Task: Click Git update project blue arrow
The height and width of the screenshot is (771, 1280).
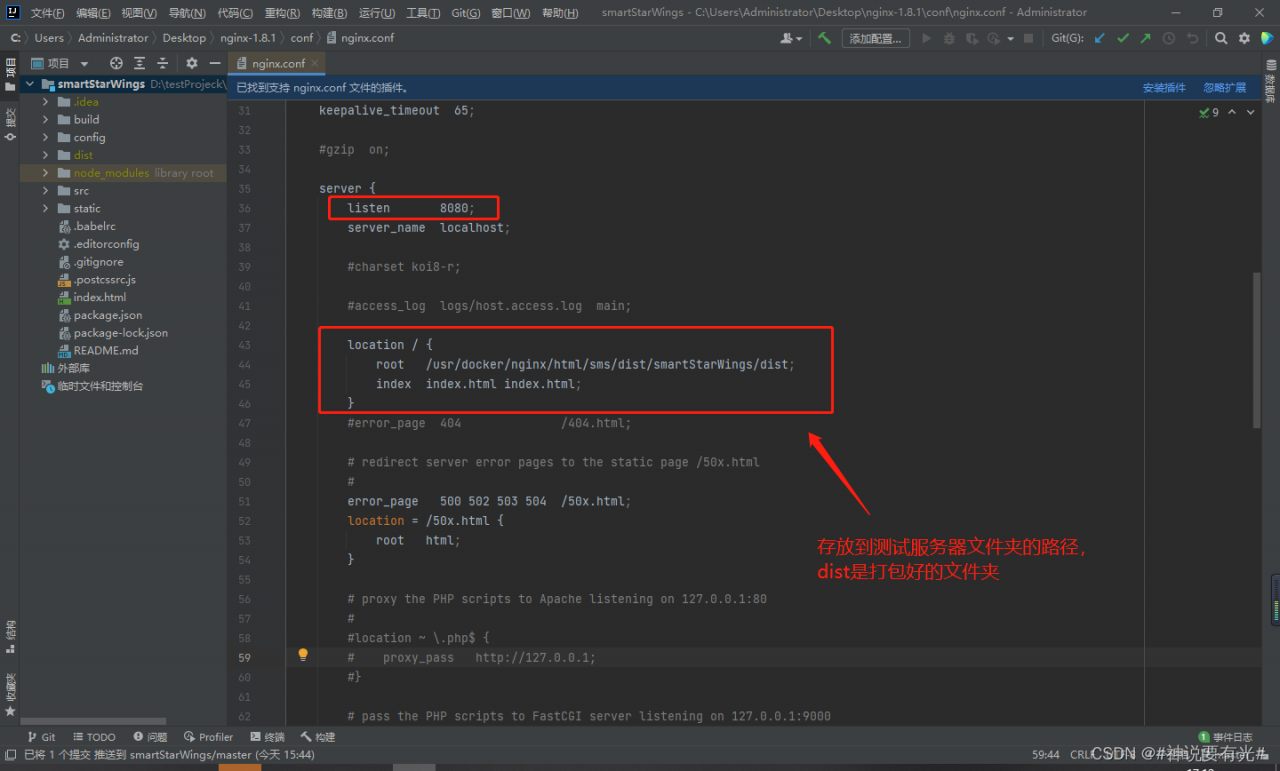Action: pos(1100,38)
